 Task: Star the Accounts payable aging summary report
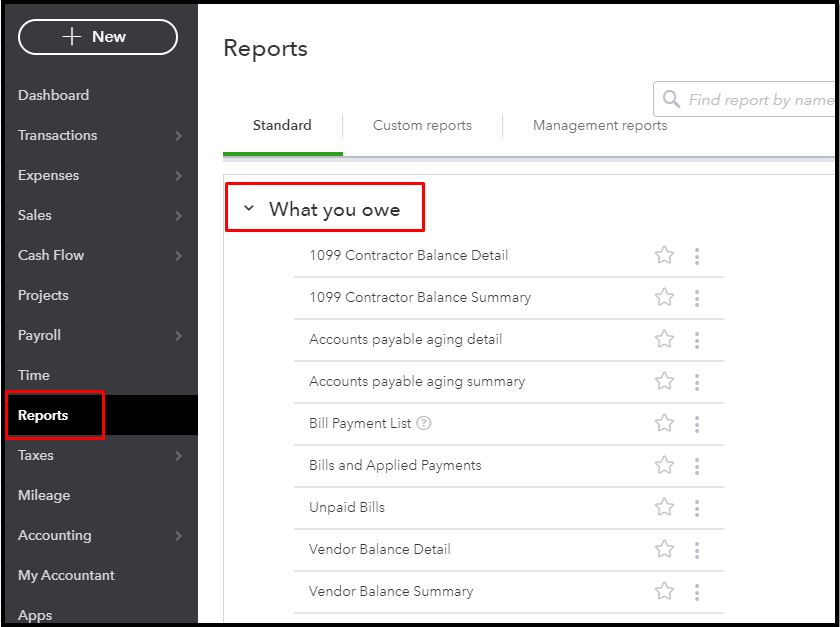664,382
